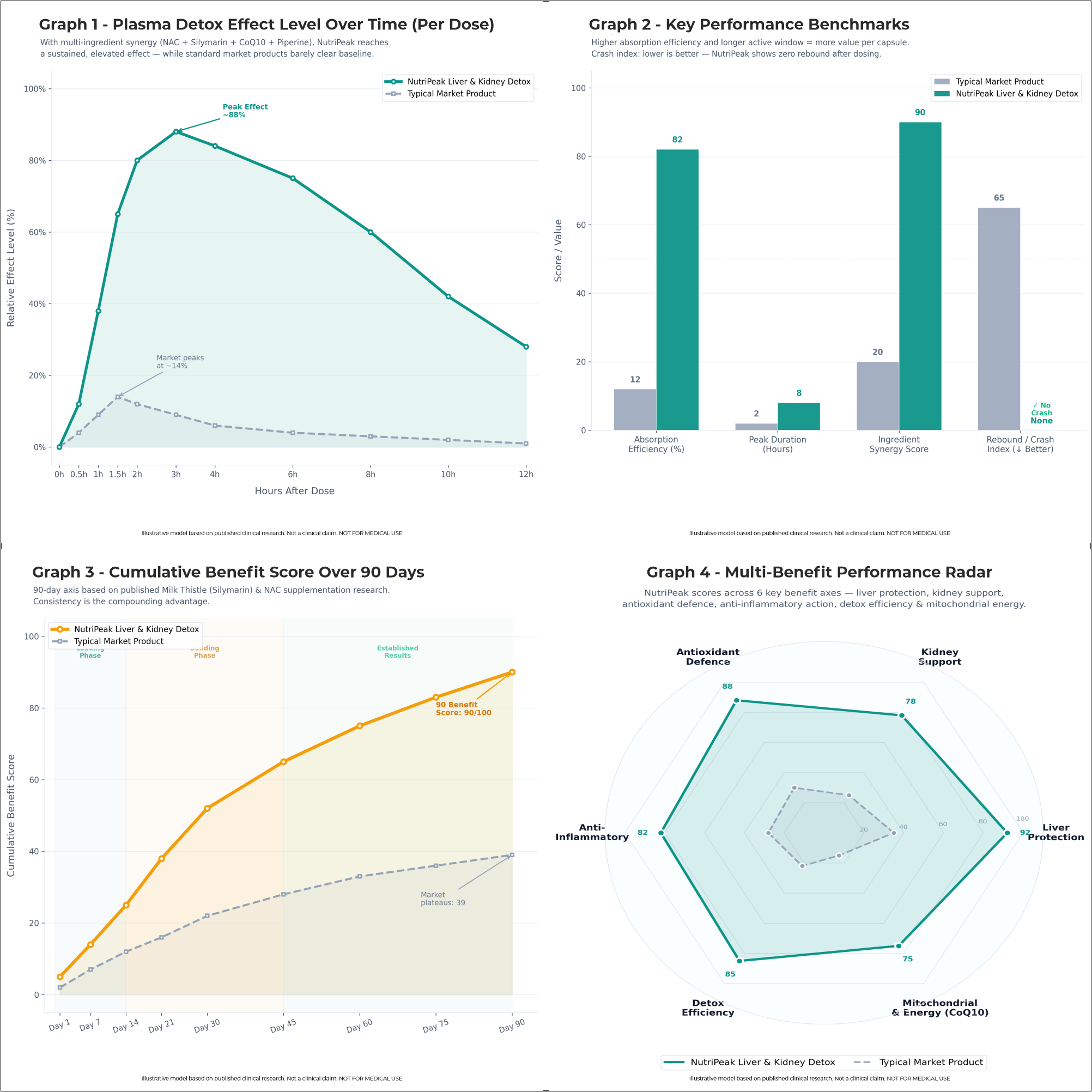The width and height of the screenshot is (1092, 1092).
Task: Select the 82 Absorption Efficiency teal bar
Action: pyautogui.click(x=677, y=289)
